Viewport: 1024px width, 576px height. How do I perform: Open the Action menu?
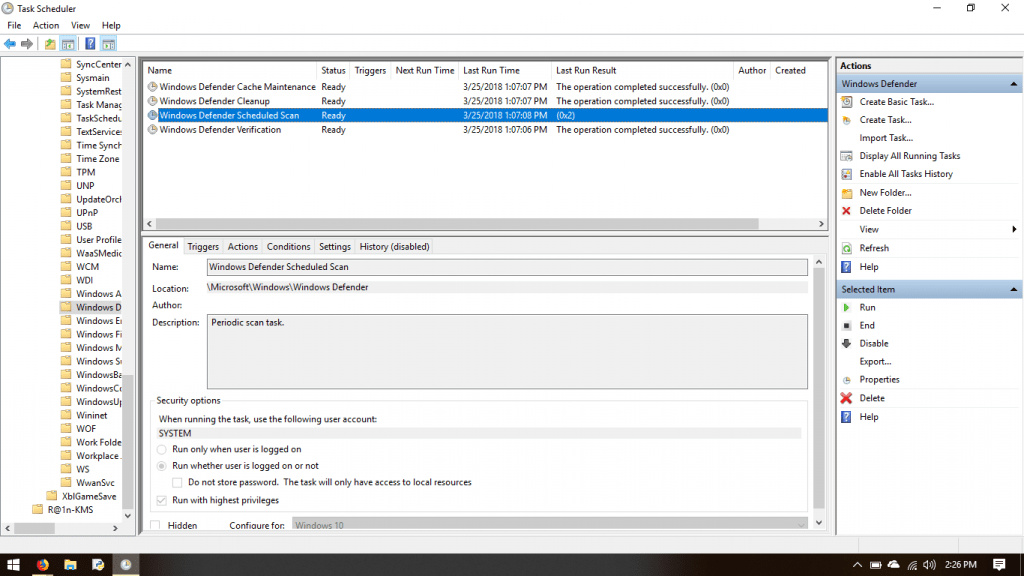point(46,25)
